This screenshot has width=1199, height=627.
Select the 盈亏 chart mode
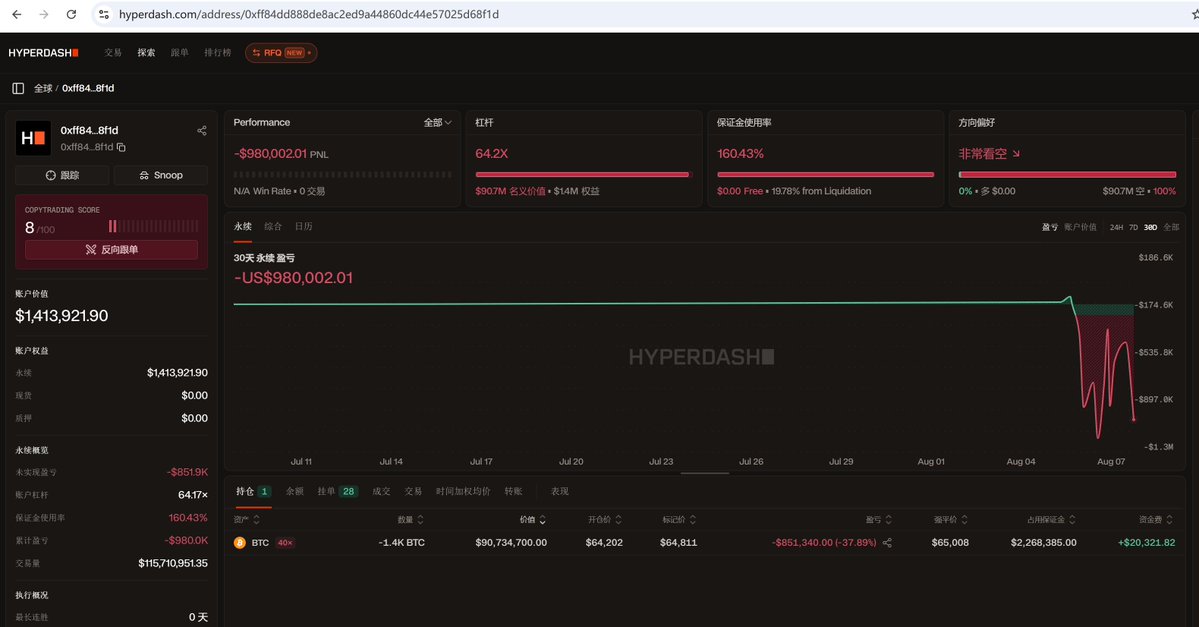click(1050, 227)
